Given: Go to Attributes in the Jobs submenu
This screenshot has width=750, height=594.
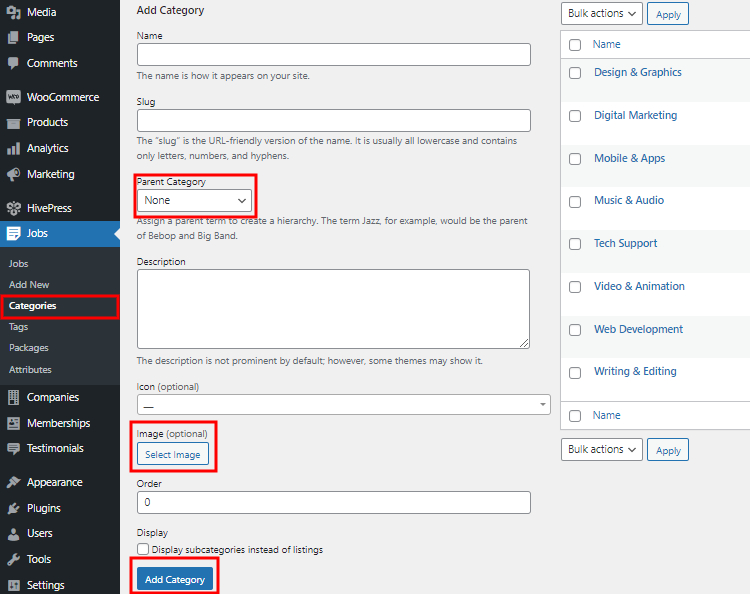Looking at the screenshot, I should point(30,370).
